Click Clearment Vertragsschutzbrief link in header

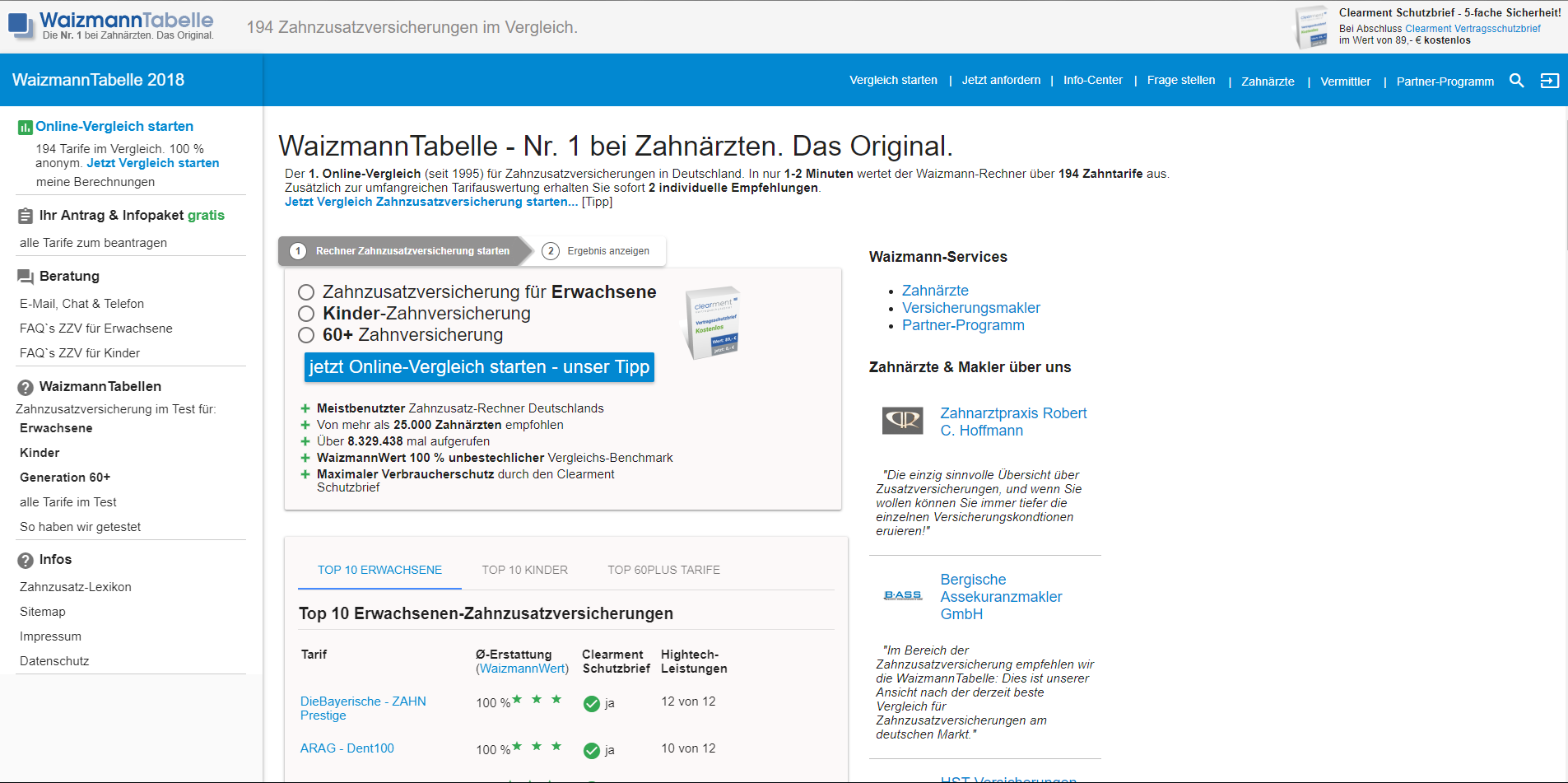click(1473, 29)
